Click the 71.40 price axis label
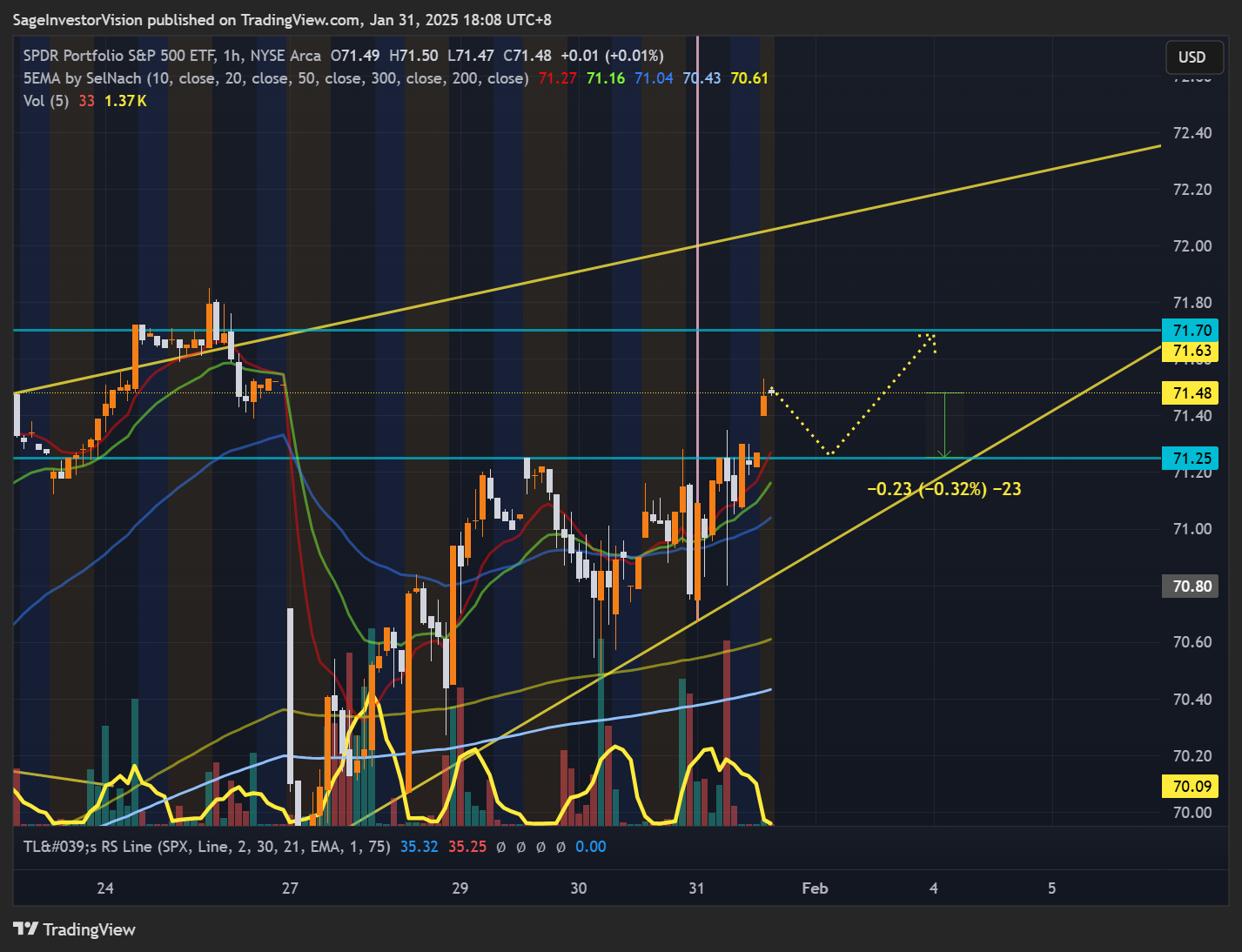1242x952 pixels. pyautogui.click(x=1192, y=416)
